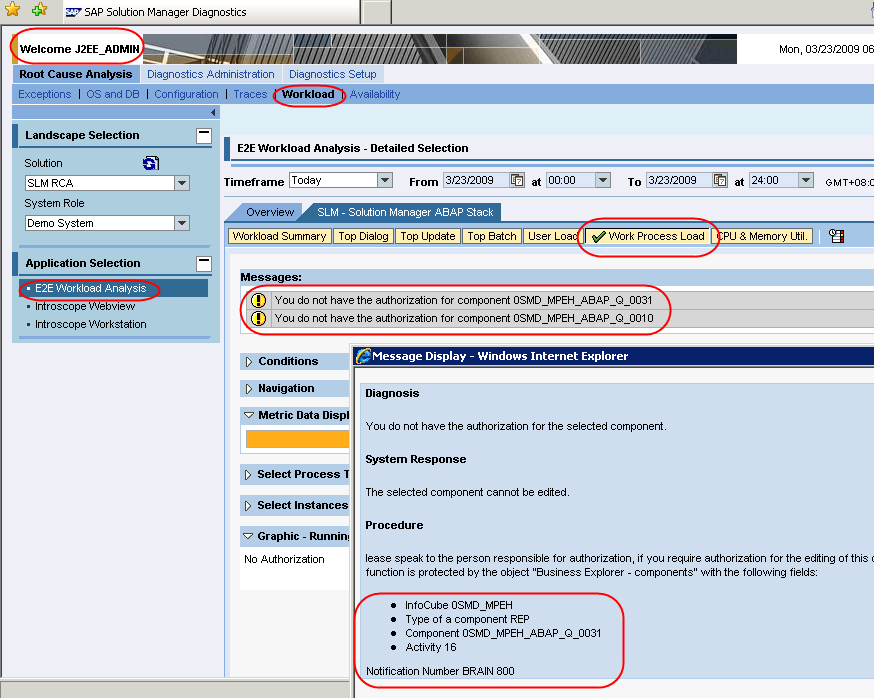Collapse the left navigation panel arrow
Image resolution: width=874 pixels, height=698 pixels.
coord(213,113)
